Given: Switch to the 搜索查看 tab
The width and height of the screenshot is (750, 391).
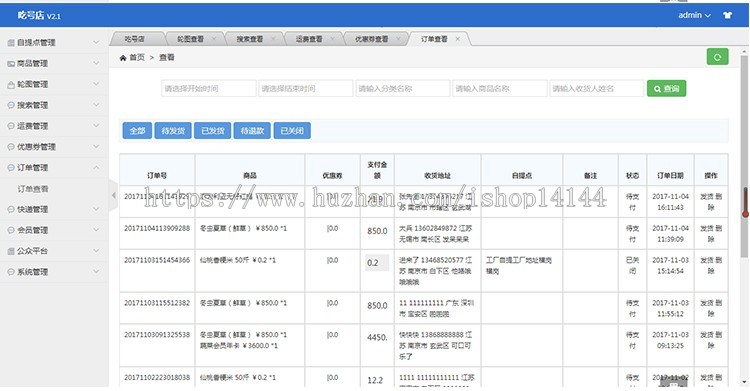Looking at the screenshot, I should coord(250,39).
